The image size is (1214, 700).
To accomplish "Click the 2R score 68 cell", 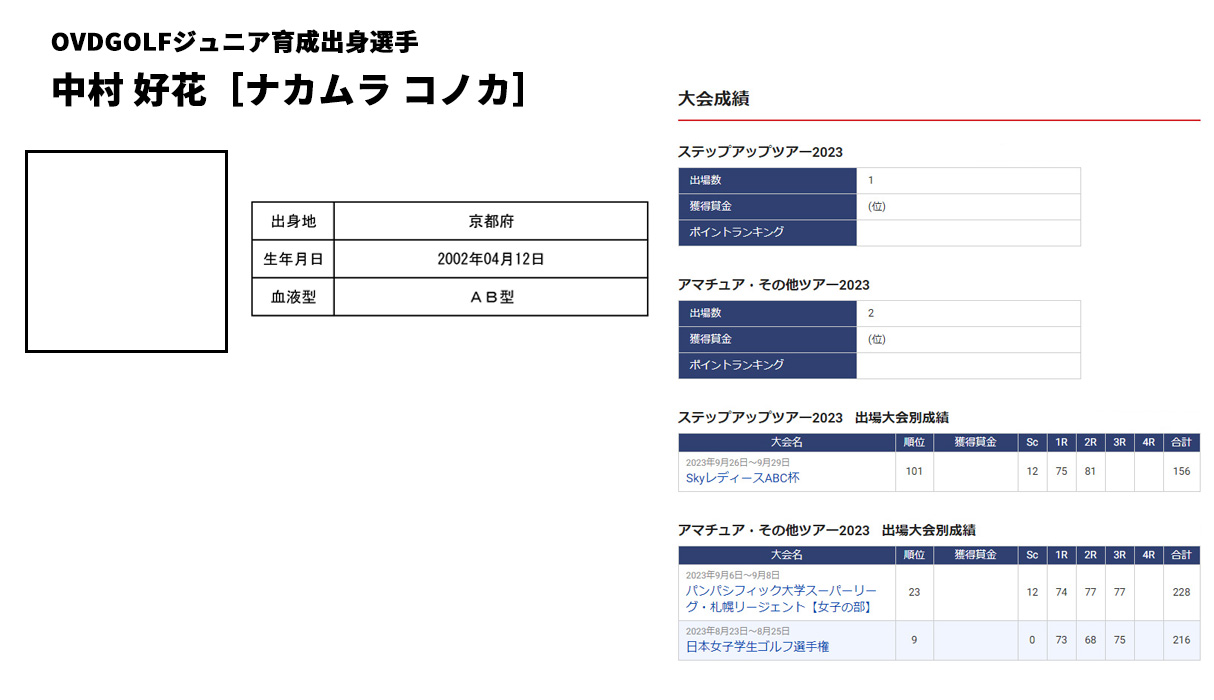I will point(1091,640).
